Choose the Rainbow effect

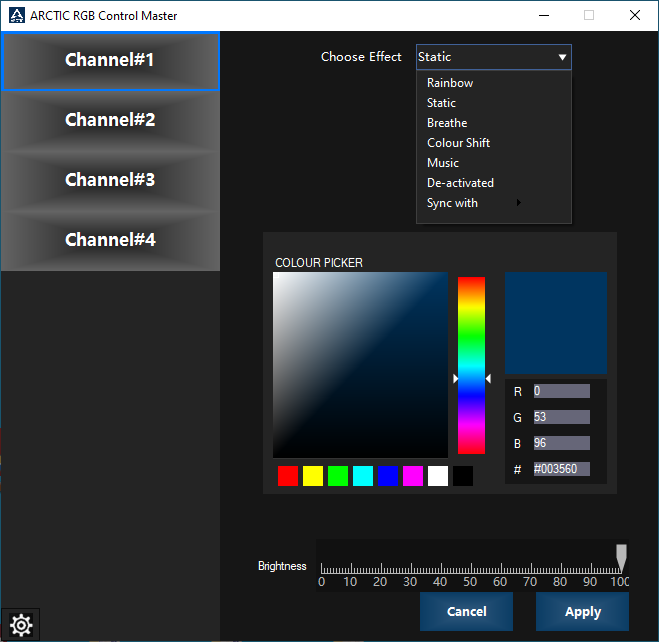coord(493,83)
